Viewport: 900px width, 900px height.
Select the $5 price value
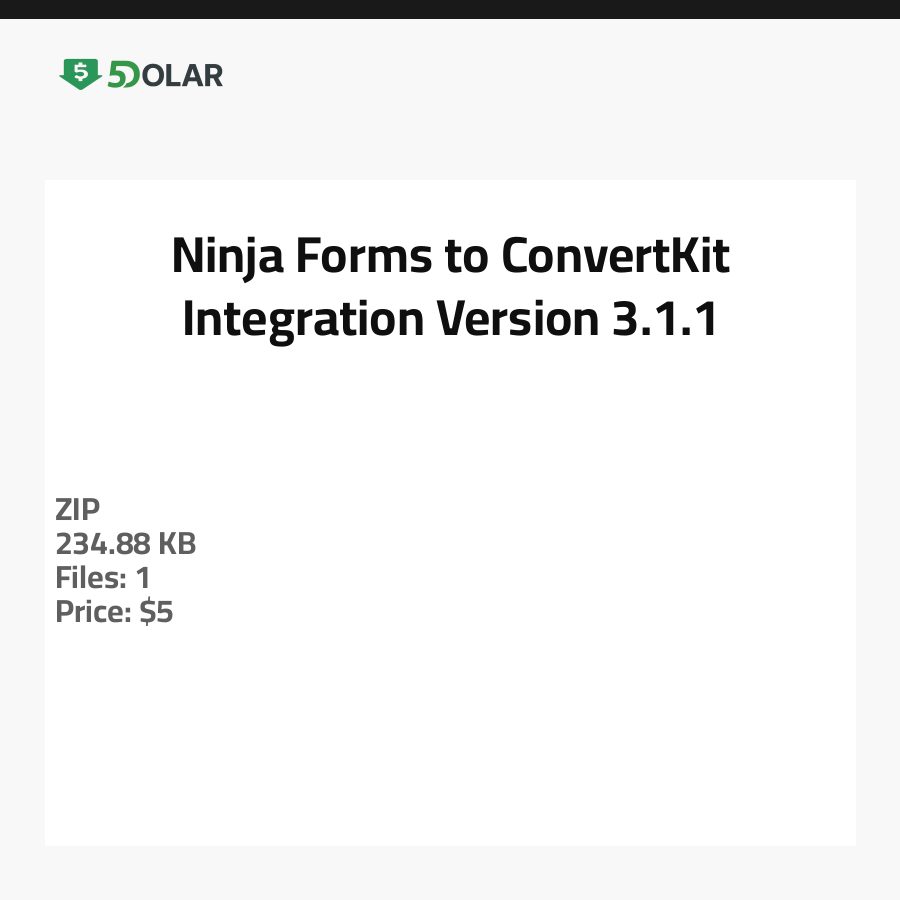[x=156, y=611]
